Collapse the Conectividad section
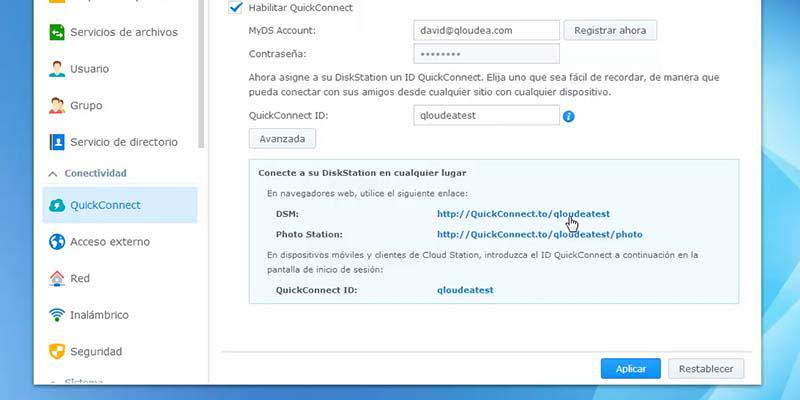This screenshot has height=400, width=800. point(53,174)
